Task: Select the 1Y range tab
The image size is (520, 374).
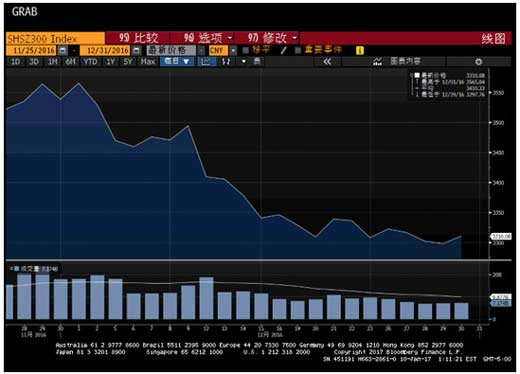Action: [110, 62]
